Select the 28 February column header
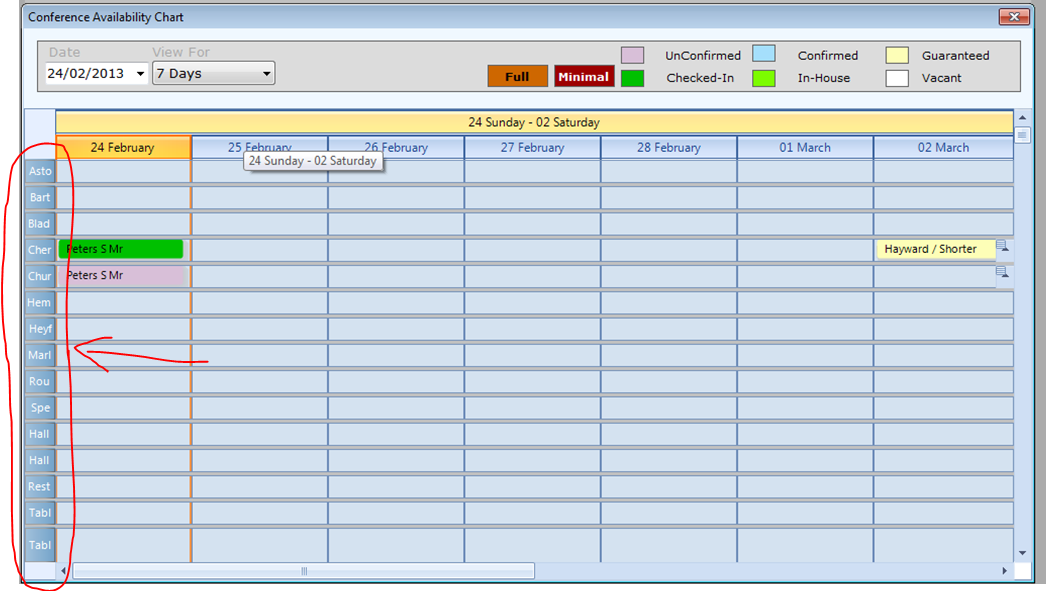 point(669,147)
